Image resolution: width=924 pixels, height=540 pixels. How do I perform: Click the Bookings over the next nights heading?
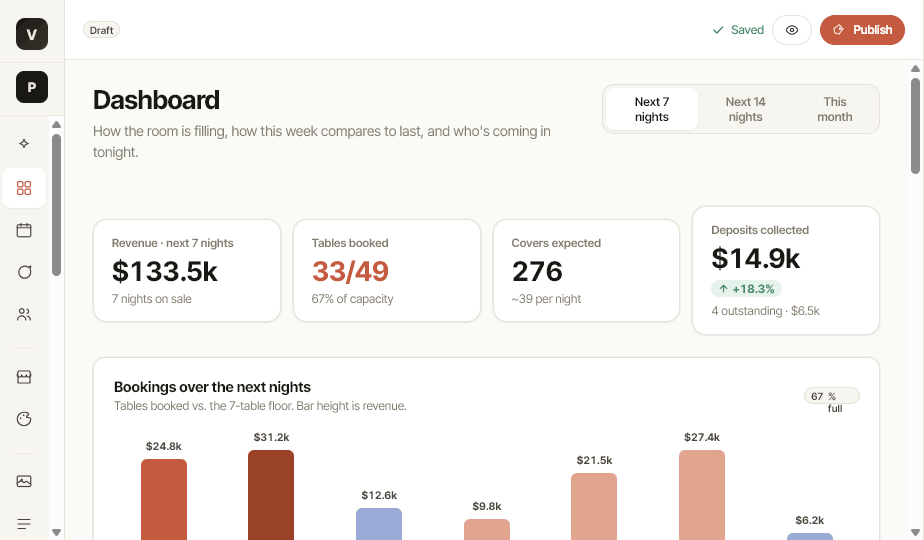[x=212, y=387]
